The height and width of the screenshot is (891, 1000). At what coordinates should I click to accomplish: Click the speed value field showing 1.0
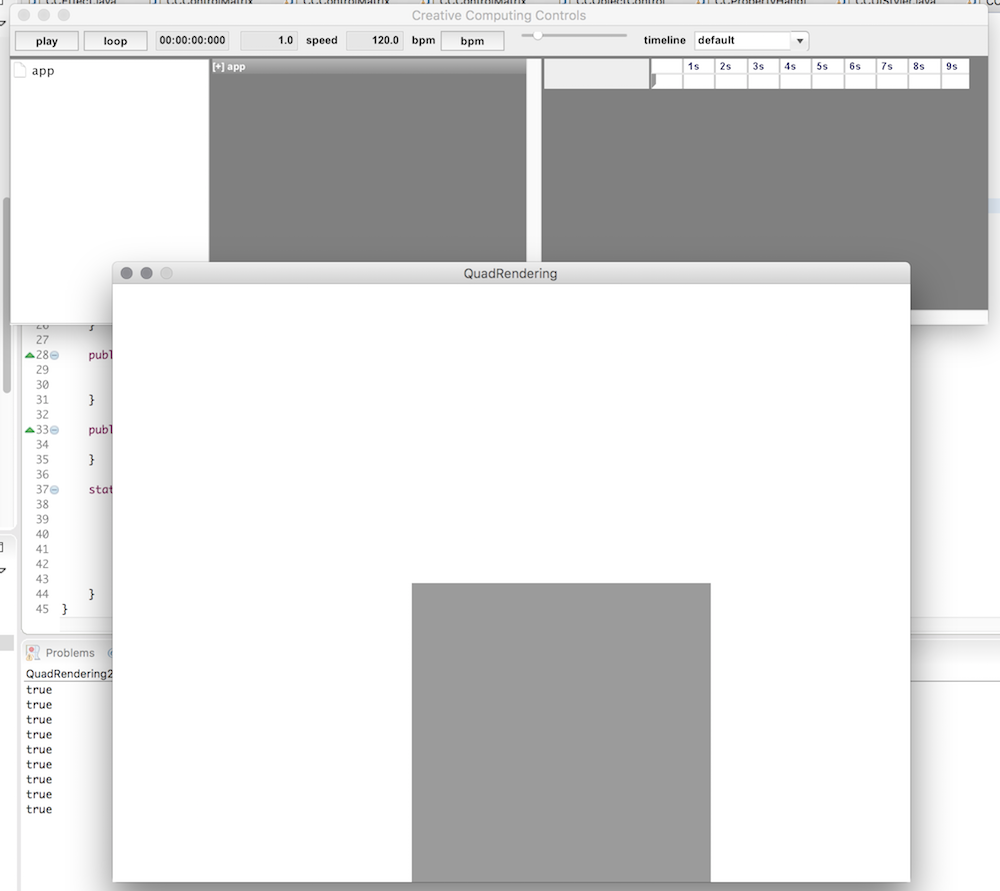pyautogui.click(x=269, y=41)
